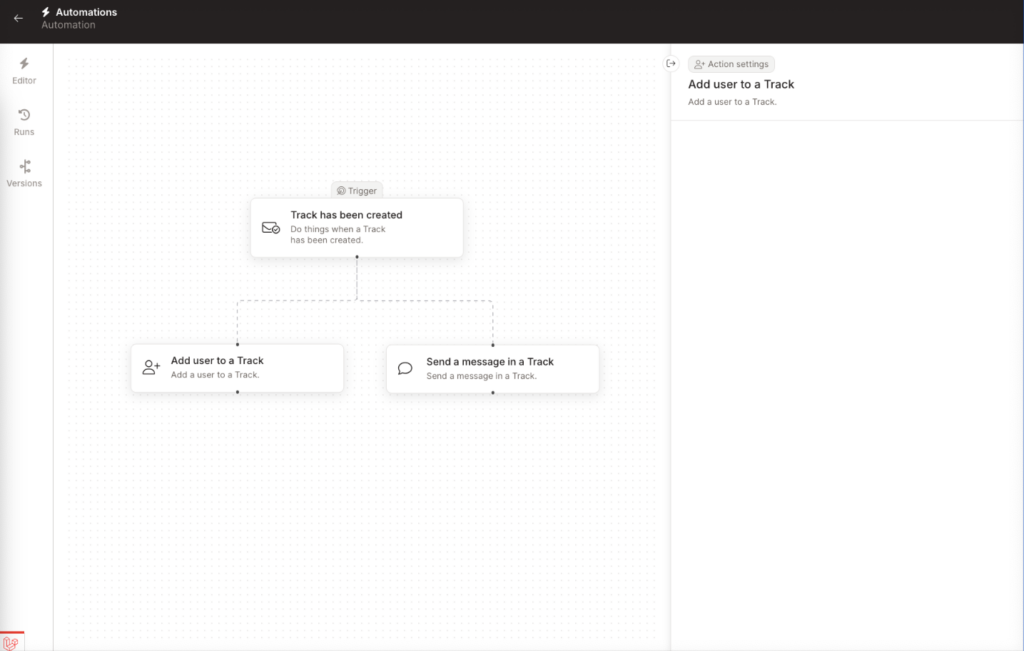Go back using the top-left arrow
This screenshot has height=651, width=1024.
coord(18,18)
